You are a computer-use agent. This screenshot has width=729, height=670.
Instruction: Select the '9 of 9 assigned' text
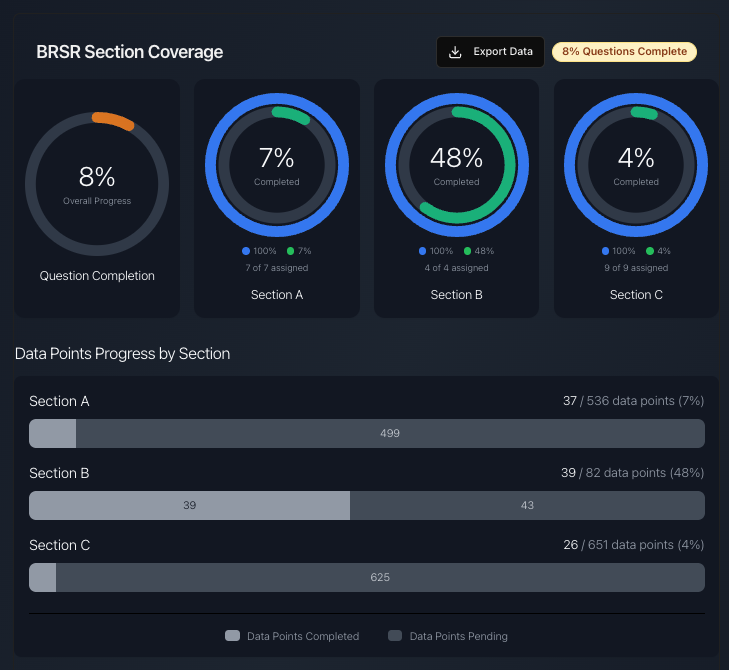[x=636, y=268]
